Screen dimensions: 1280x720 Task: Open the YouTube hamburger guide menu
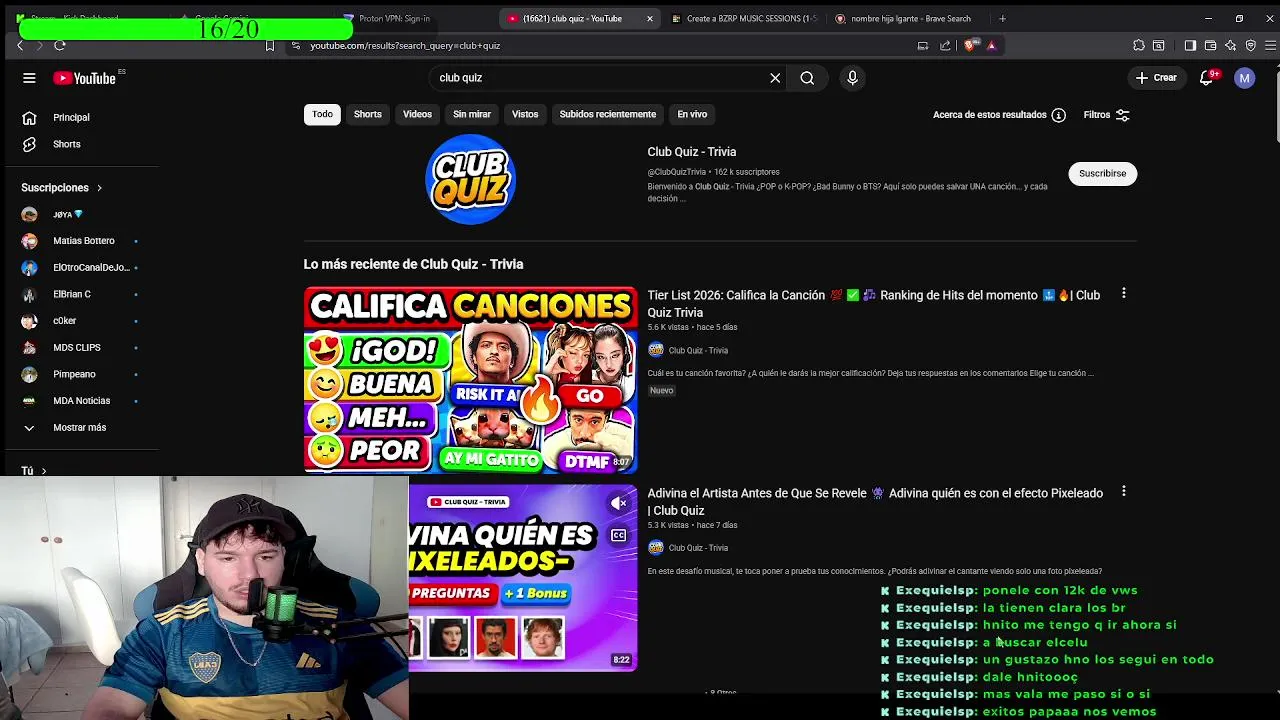[29, 78]
